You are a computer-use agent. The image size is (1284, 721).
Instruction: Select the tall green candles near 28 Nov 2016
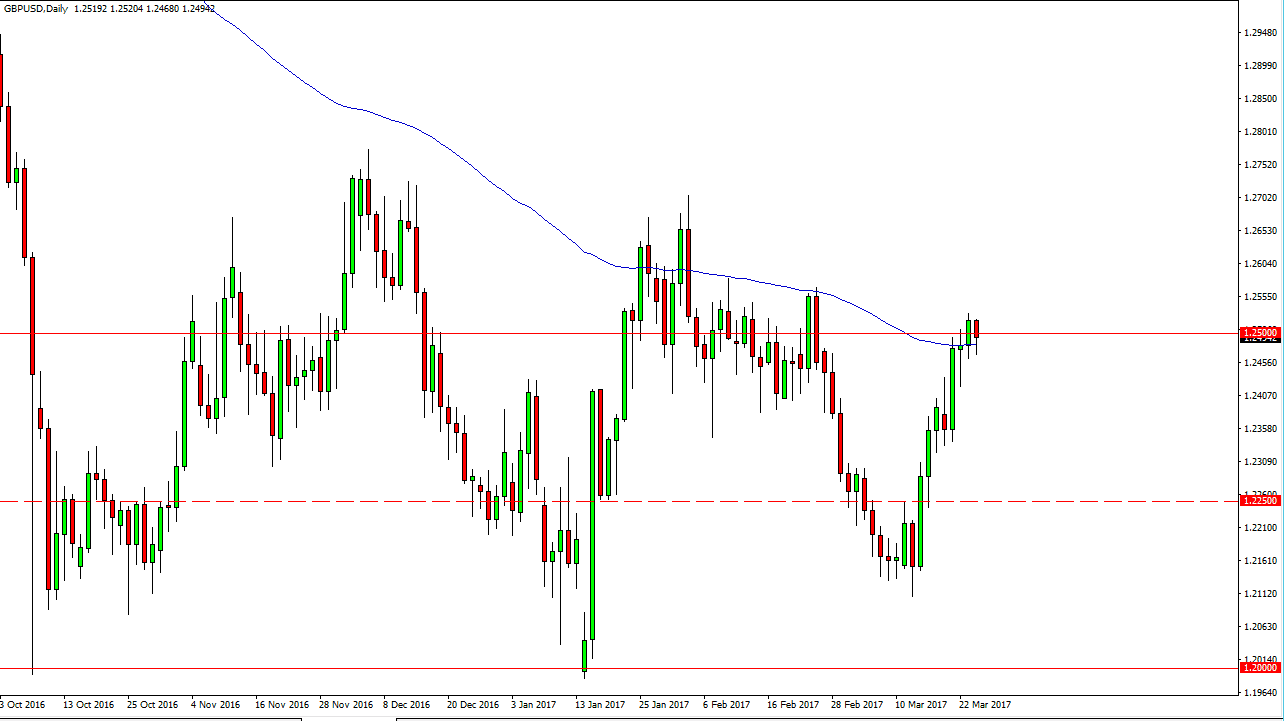point(355,220)
